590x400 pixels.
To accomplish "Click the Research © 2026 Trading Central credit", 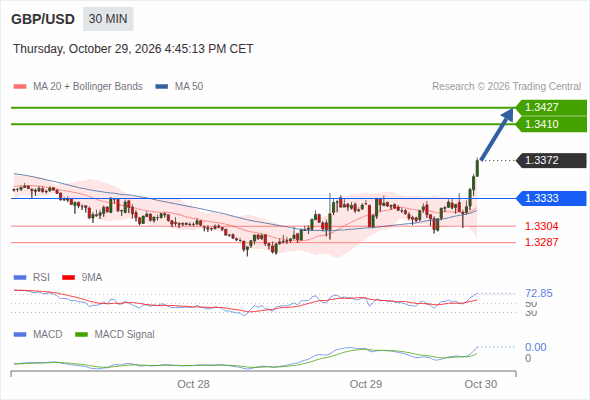I will 506,87.
